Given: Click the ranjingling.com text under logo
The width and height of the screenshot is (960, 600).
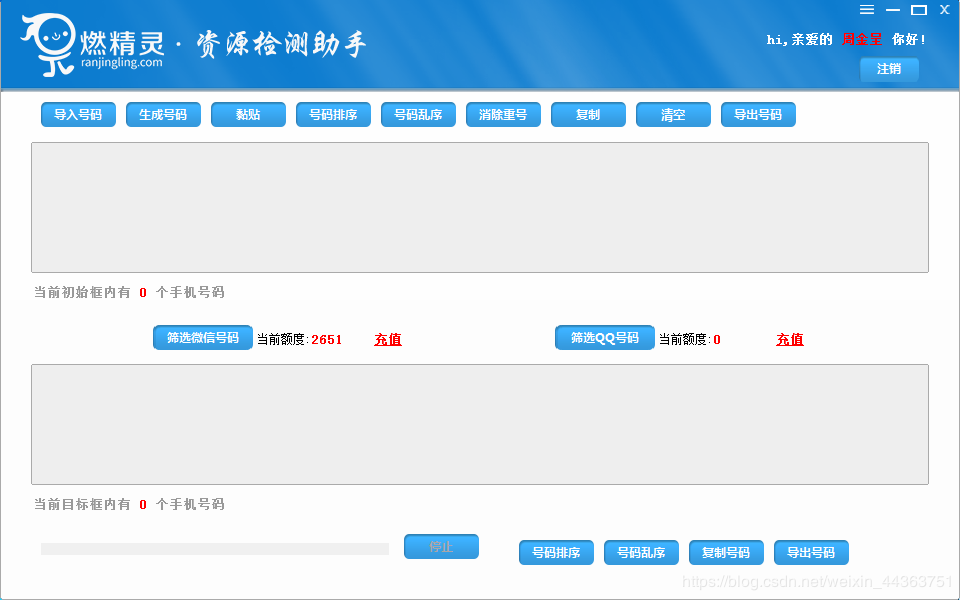Looking at the screenshot, I should (x=122, y=63).
